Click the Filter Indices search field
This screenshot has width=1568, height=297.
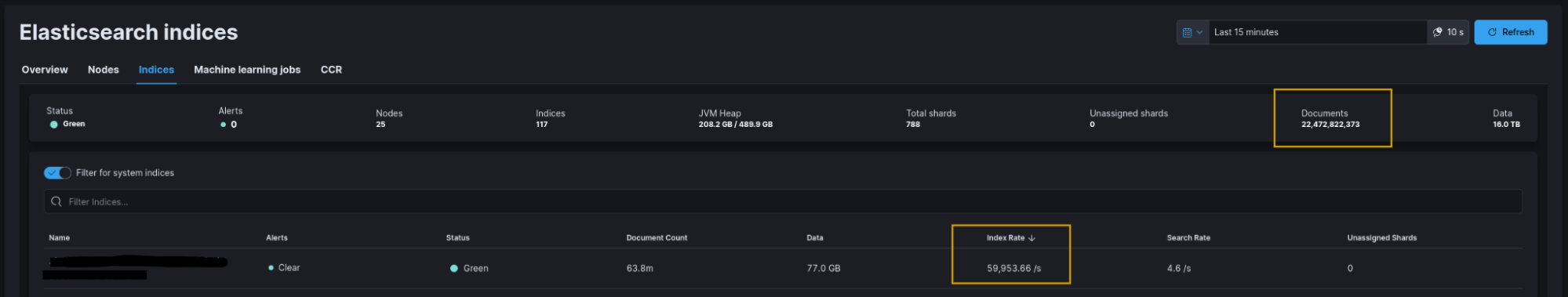783,201
